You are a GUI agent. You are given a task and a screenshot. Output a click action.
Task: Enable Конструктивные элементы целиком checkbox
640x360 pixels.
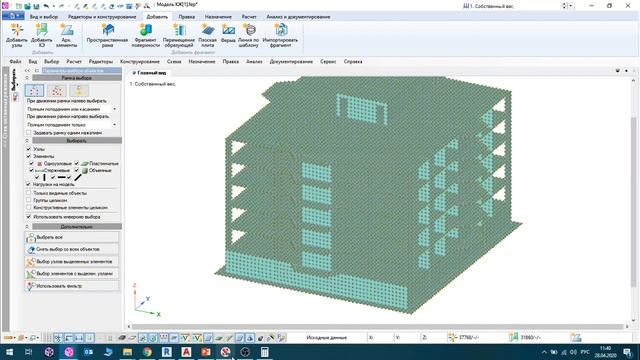(x=29, y=207)
